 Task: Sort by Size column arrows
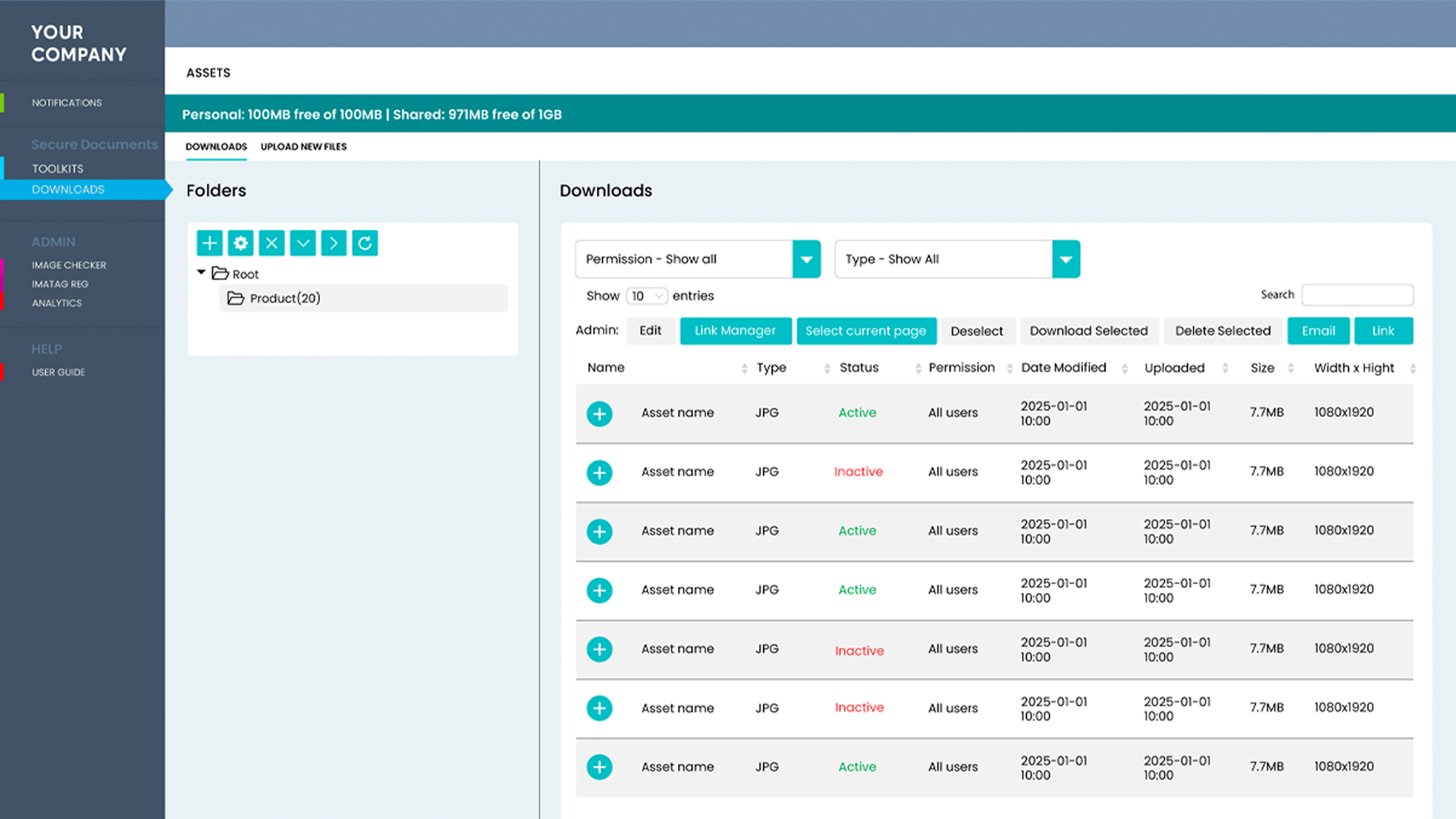pos(1291,369)
